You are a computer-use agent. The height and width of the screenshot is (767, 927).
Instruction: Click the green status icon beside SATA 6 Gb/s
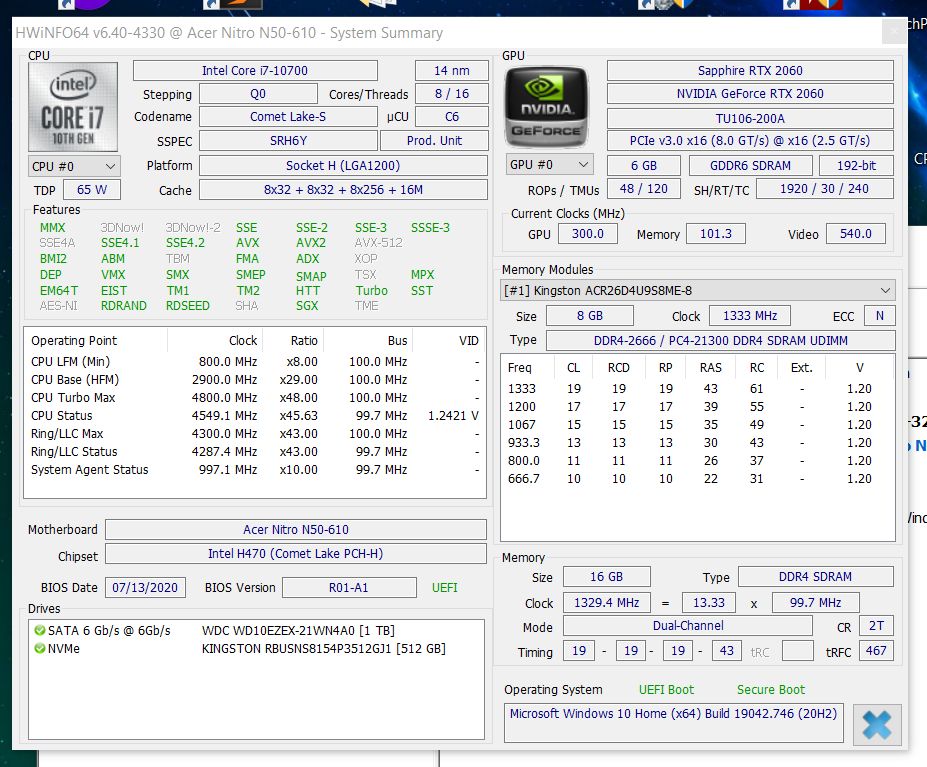pyautogui.click(x=40, y=630)
